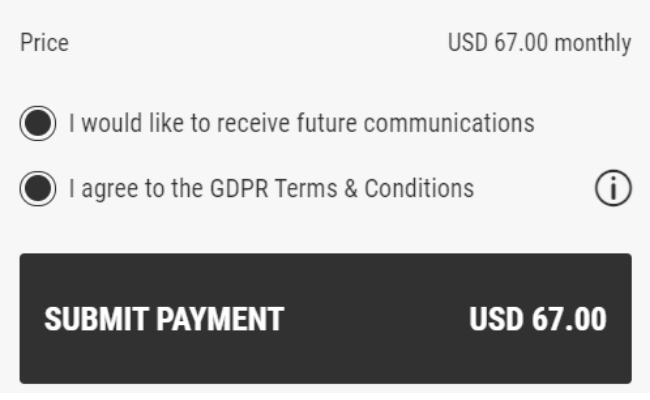Viewport: 650px width, 400px height.
Task: Click the USD 67.00 amount on the submit button
Action: tap(538, 319)
